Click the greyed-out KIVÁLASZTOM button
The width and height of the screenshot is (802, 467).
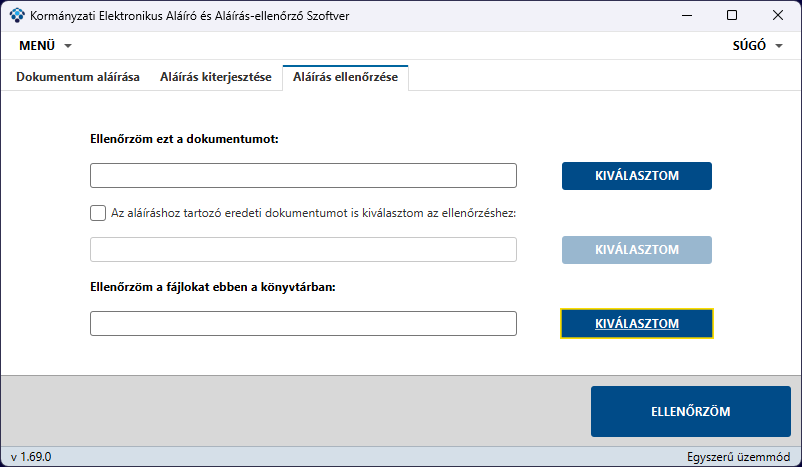click(x=637, y=250)
